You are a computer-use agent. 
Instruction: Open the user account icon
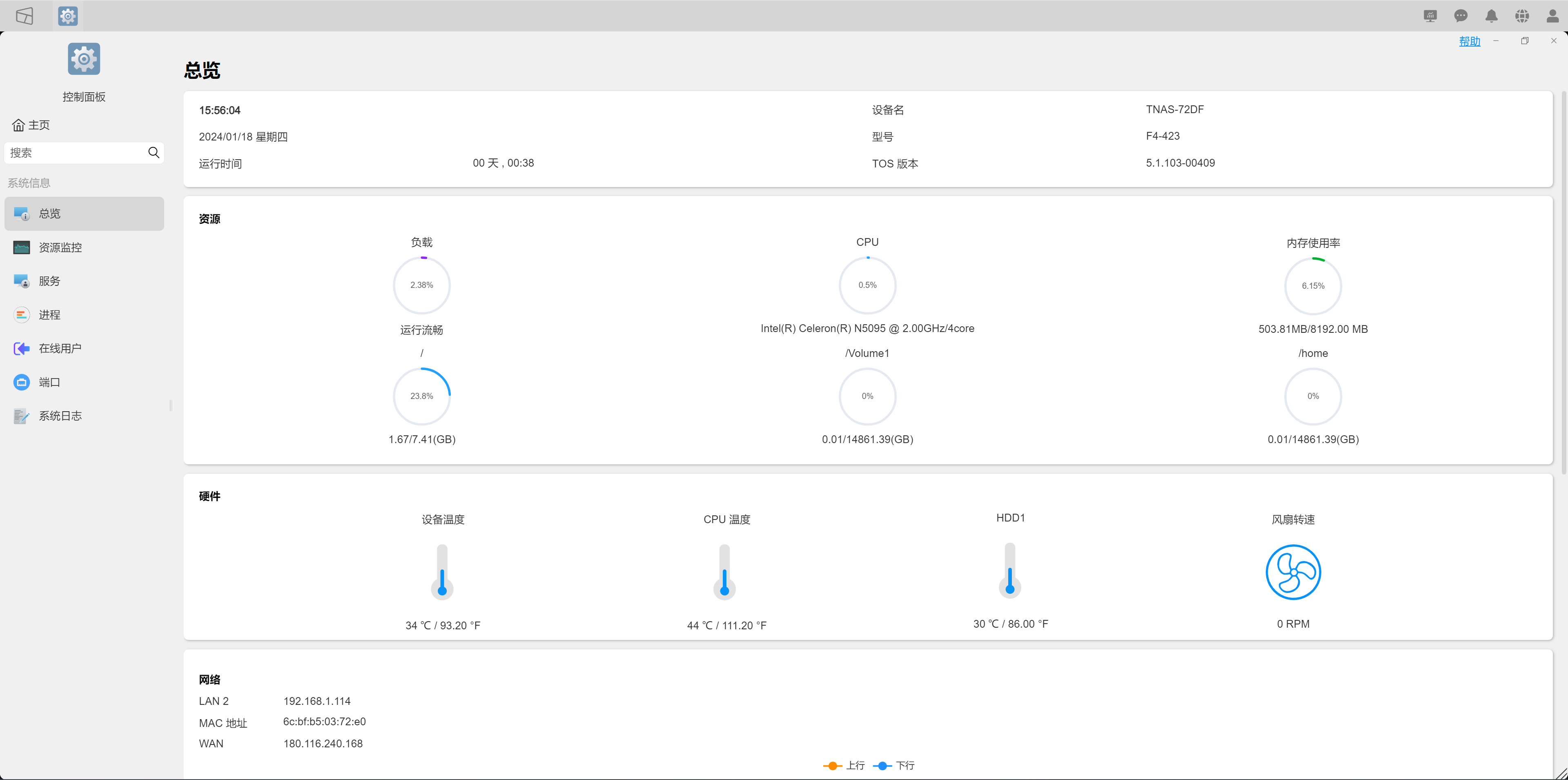1552,16
